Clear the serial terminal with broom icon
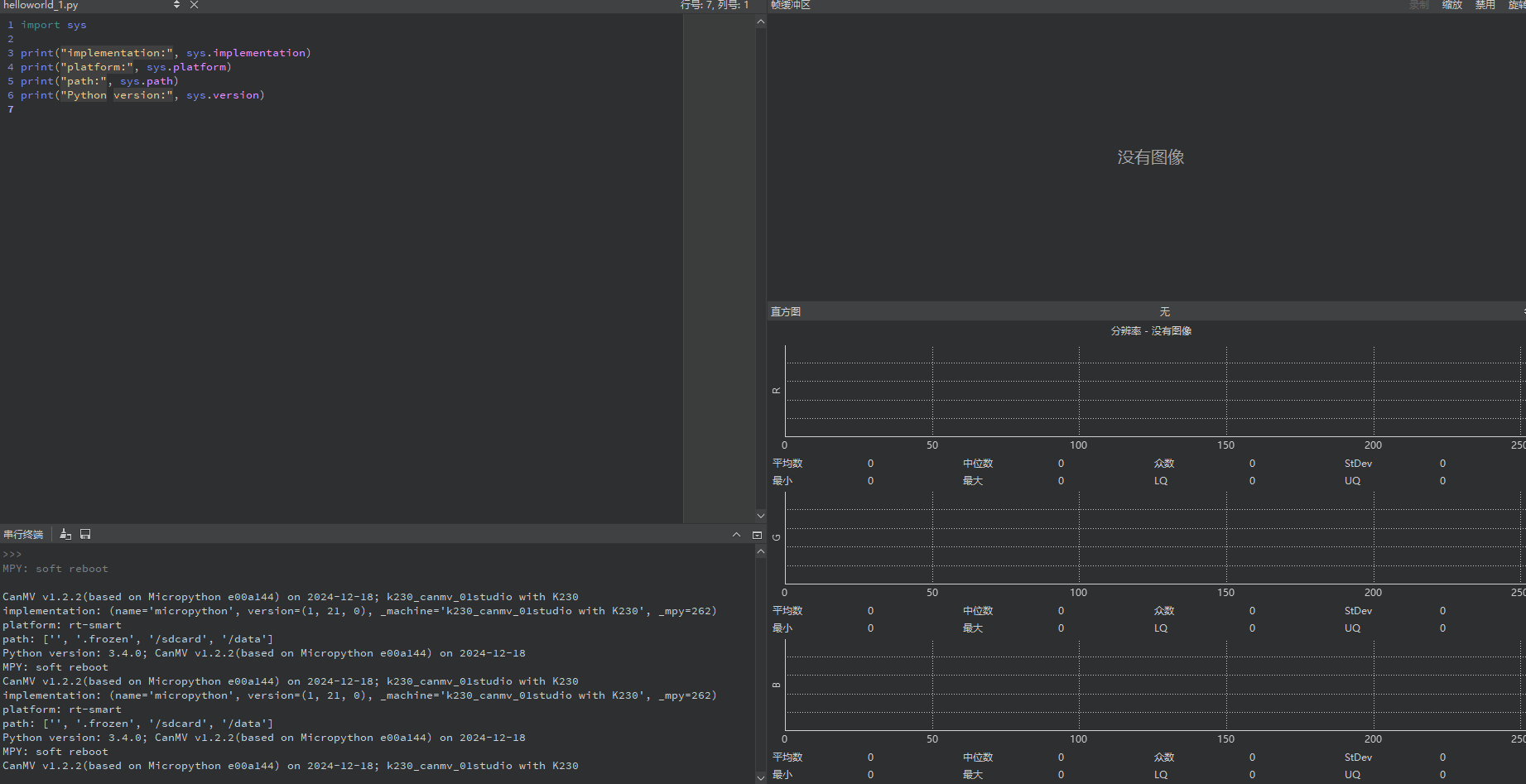The height and width of the screenshot is (784, 1526). (x=65, y=535)
